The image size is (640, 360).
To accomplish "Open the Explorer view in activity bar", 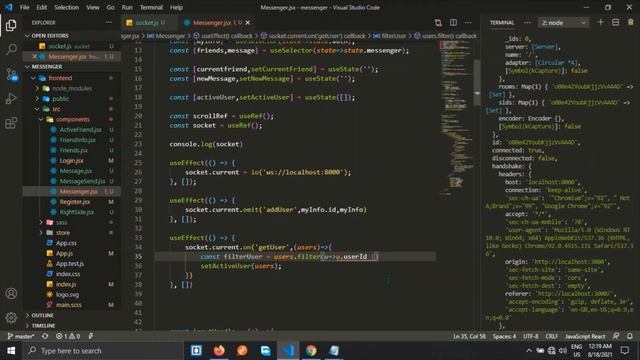I will pyautogui.click(x=11, y=25).
